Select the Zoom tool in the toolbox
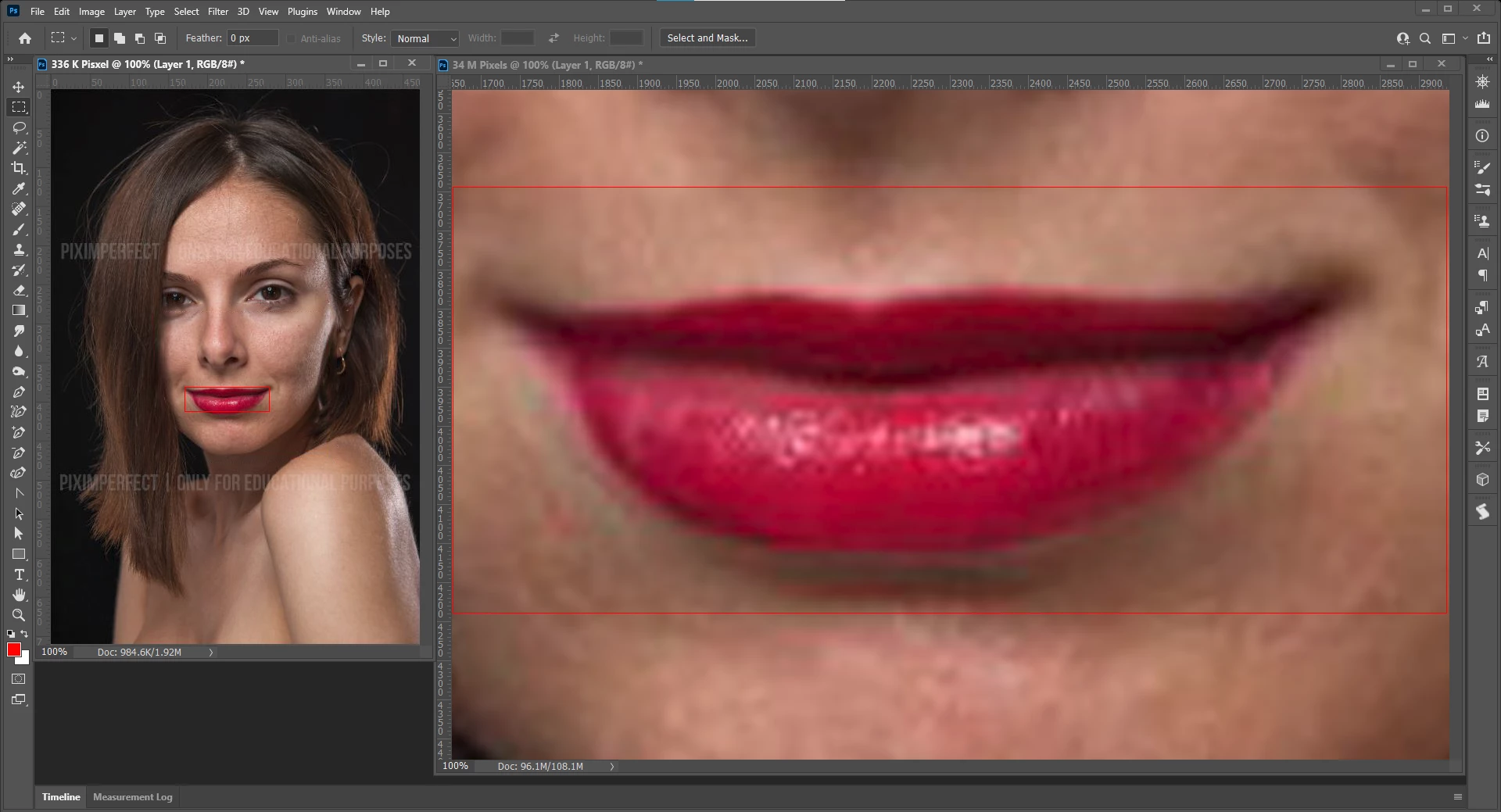1501x812 pixels. pyautogui.click(x=19, y=615)
